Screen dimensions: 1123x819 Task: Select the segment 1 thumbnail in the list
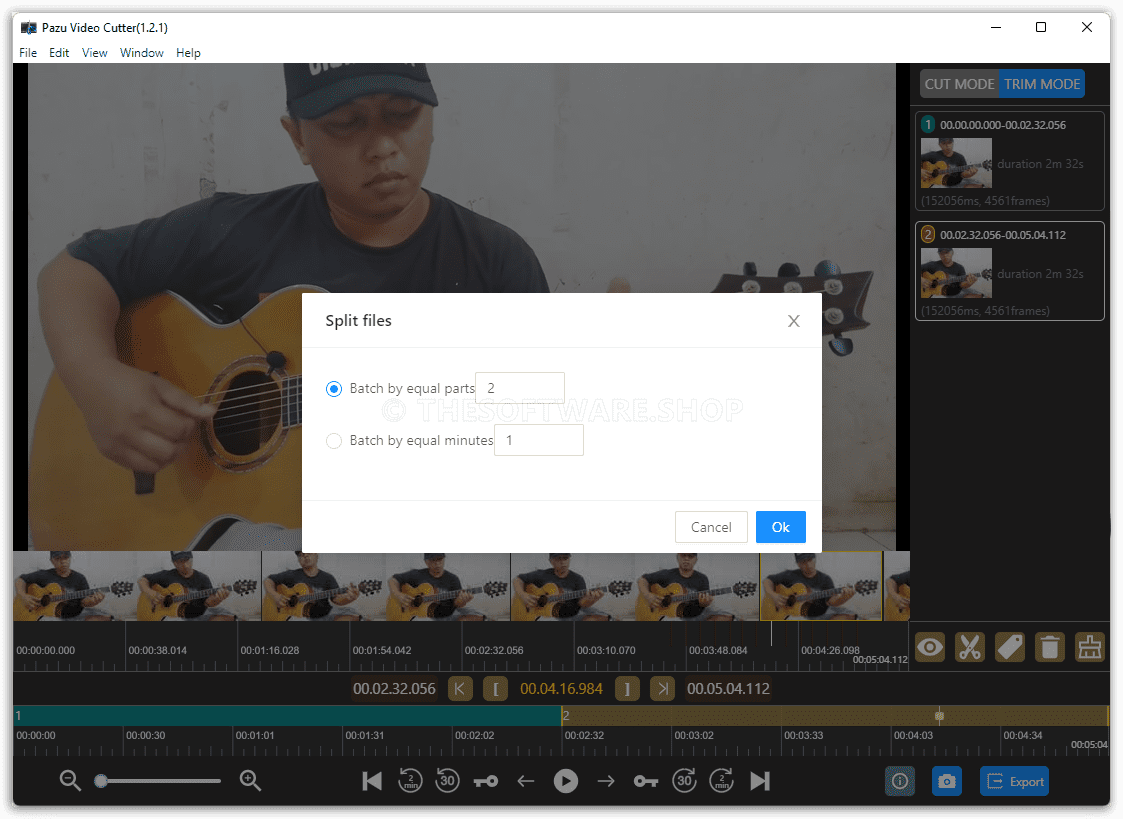[x=956, y=163]
